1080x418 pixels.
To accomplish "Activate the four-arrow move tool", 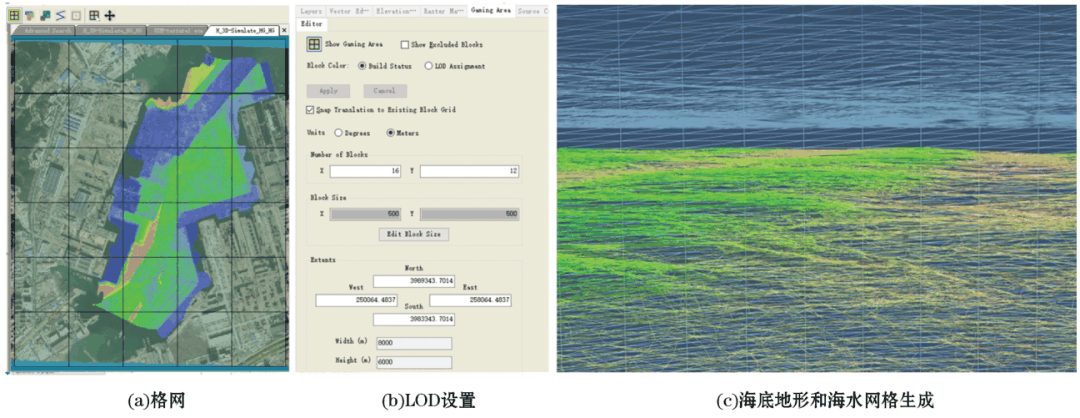I will pos(109,15).
